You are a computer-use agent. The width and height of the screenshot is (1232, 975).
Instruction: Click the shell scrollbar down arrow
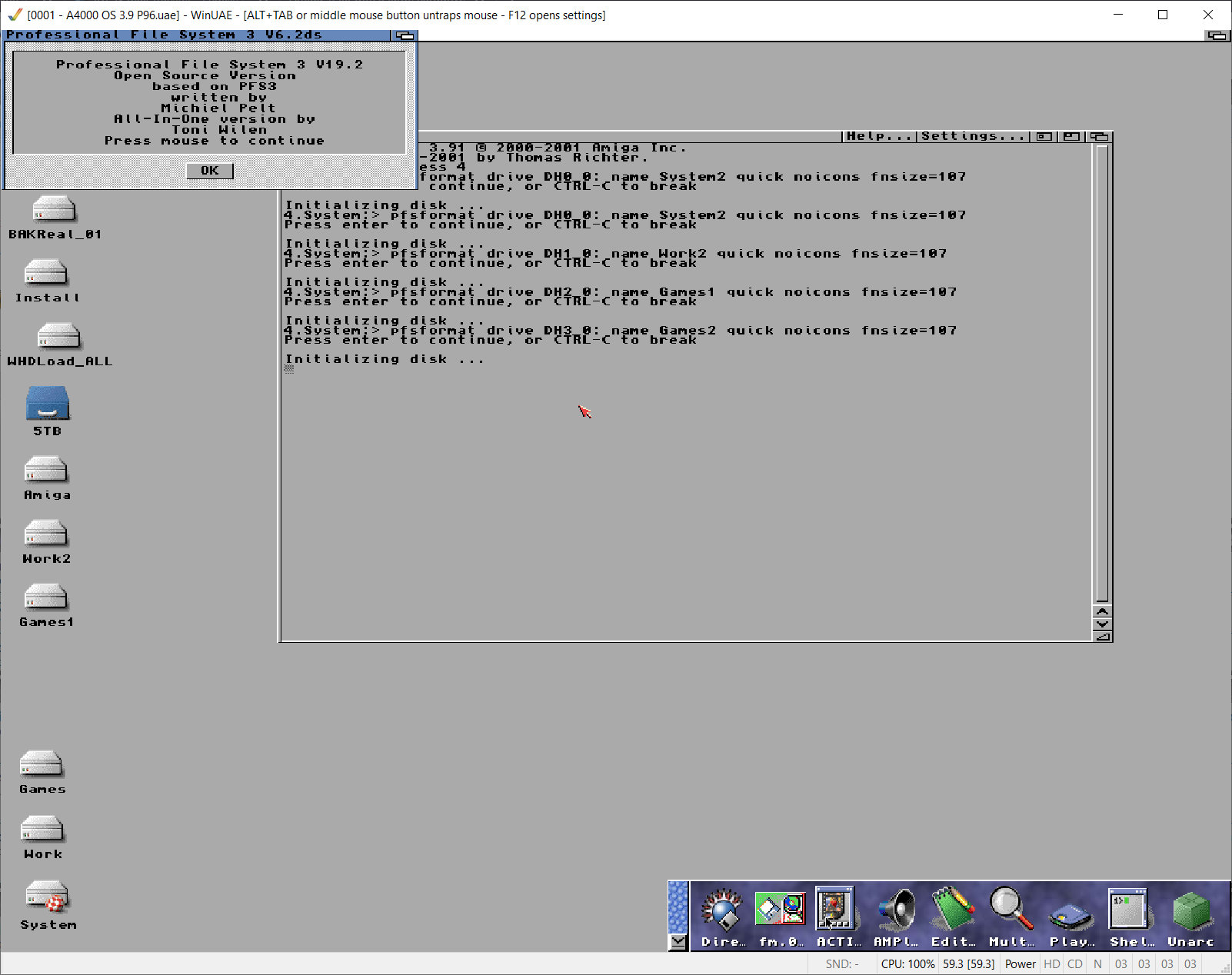(x=1102, y=624)
